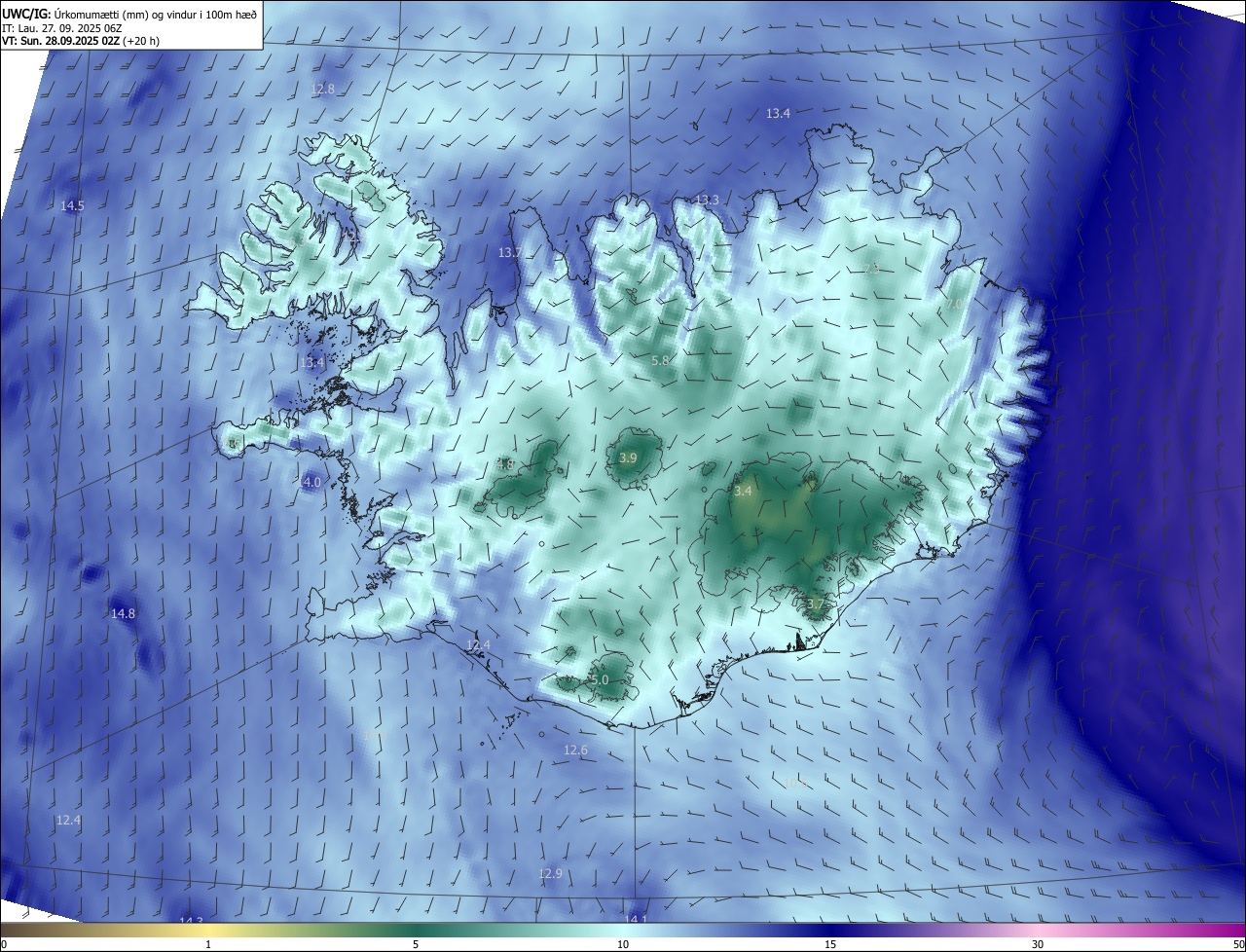
Task: Click the 5.0 value label on Mýrdalsjökull glacier
Action: [600, 680]
